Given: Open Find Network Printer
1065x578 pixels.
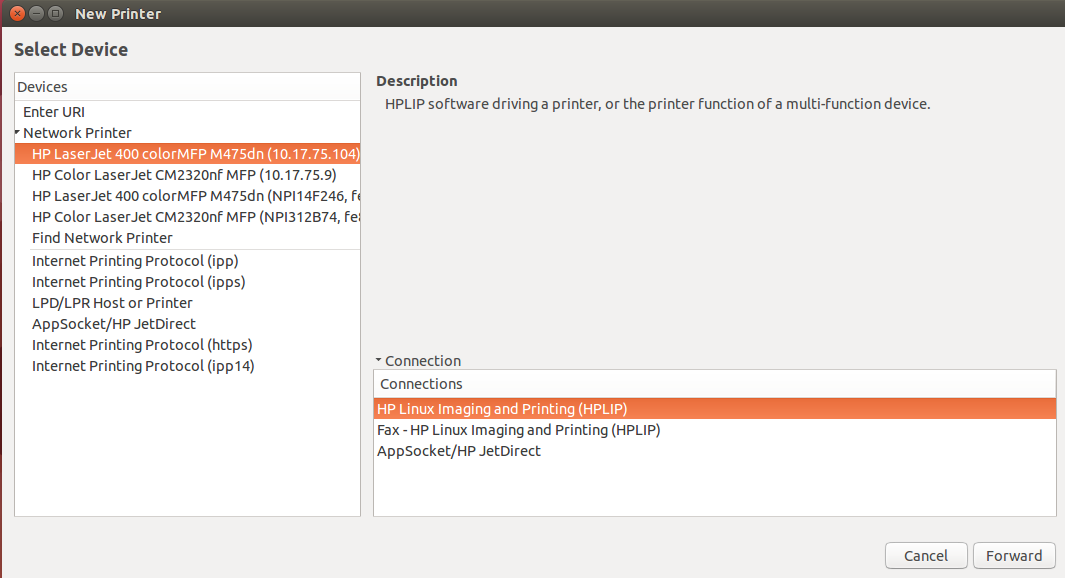Looking at the screenshot, I should tap(102, 237).
